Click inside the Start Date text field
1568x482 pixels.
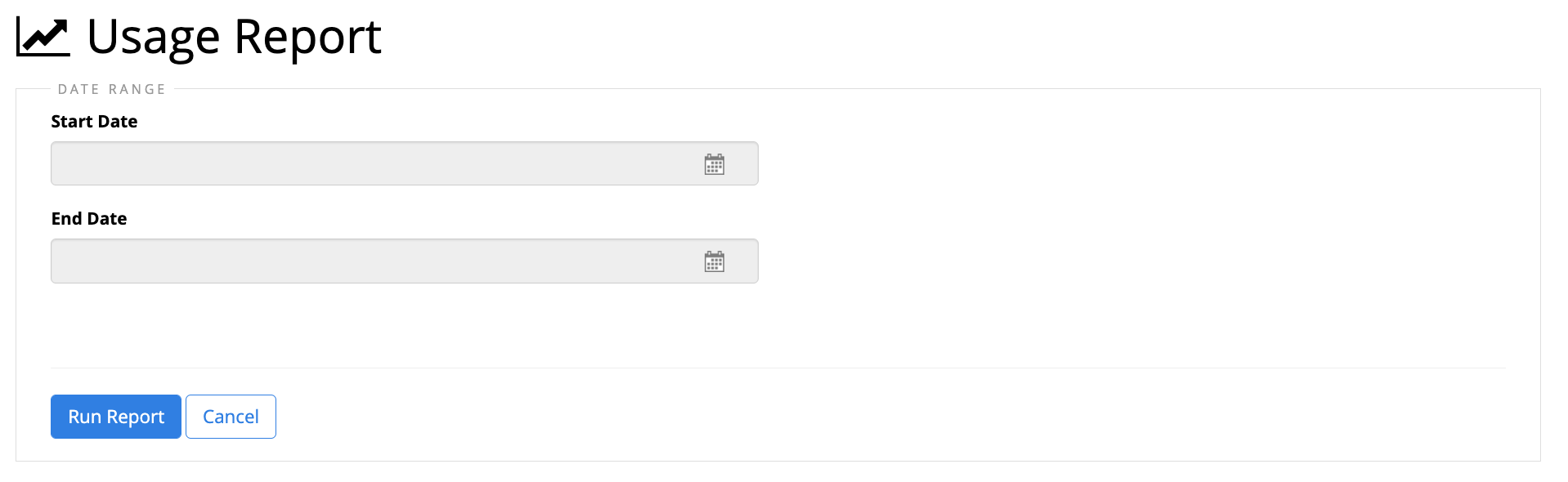[x=404, y=163]
